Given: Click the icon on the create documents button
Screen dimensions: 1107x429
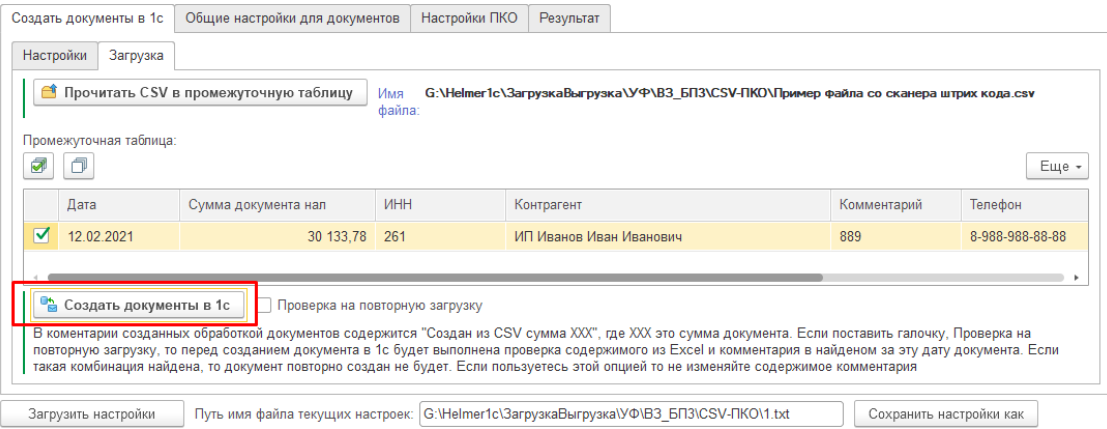Looking at the screenshot, I should coord(49,306).
